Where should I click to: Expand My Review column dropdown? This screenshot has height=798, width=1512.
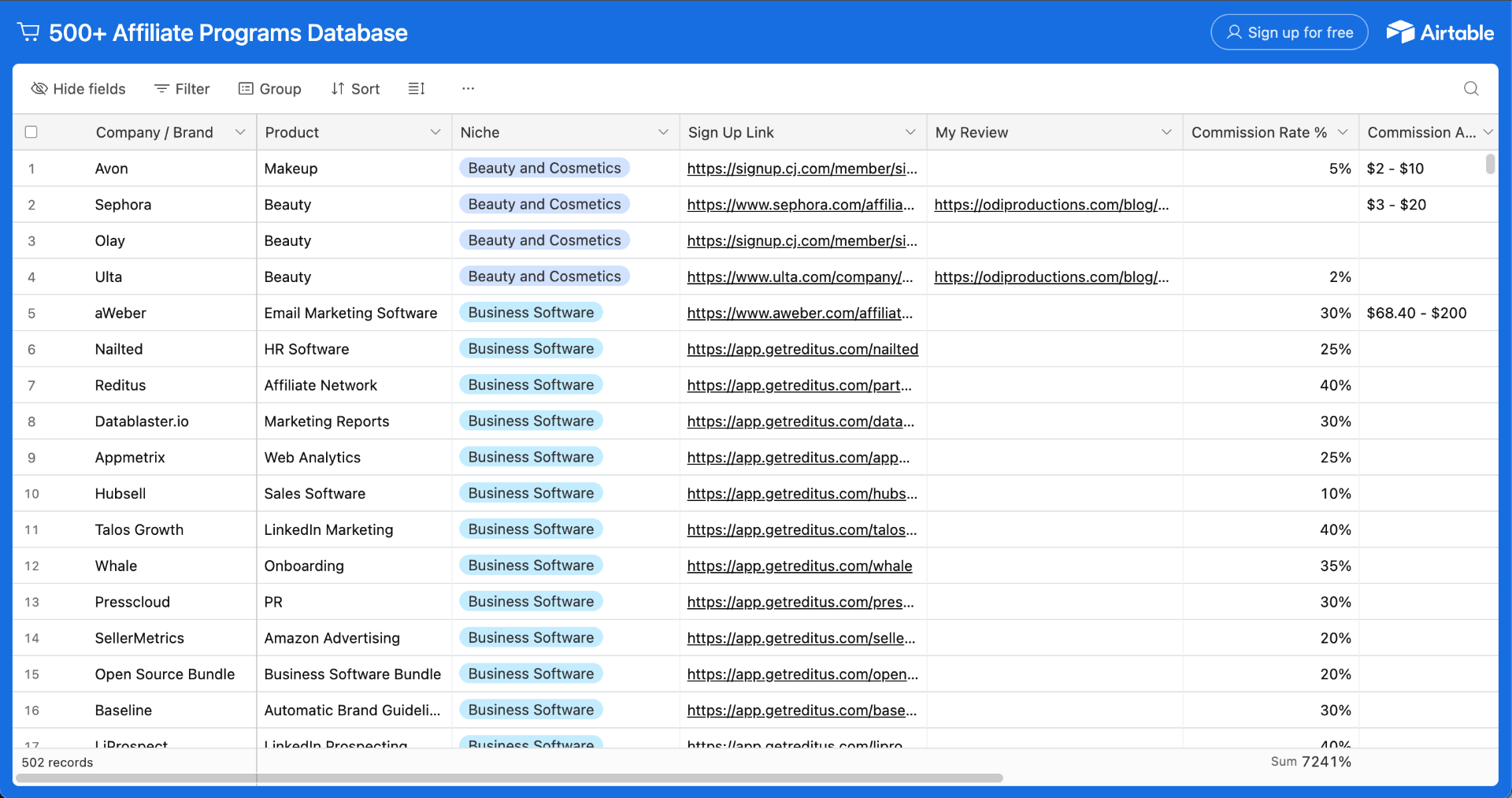(x=1166, y=132)
